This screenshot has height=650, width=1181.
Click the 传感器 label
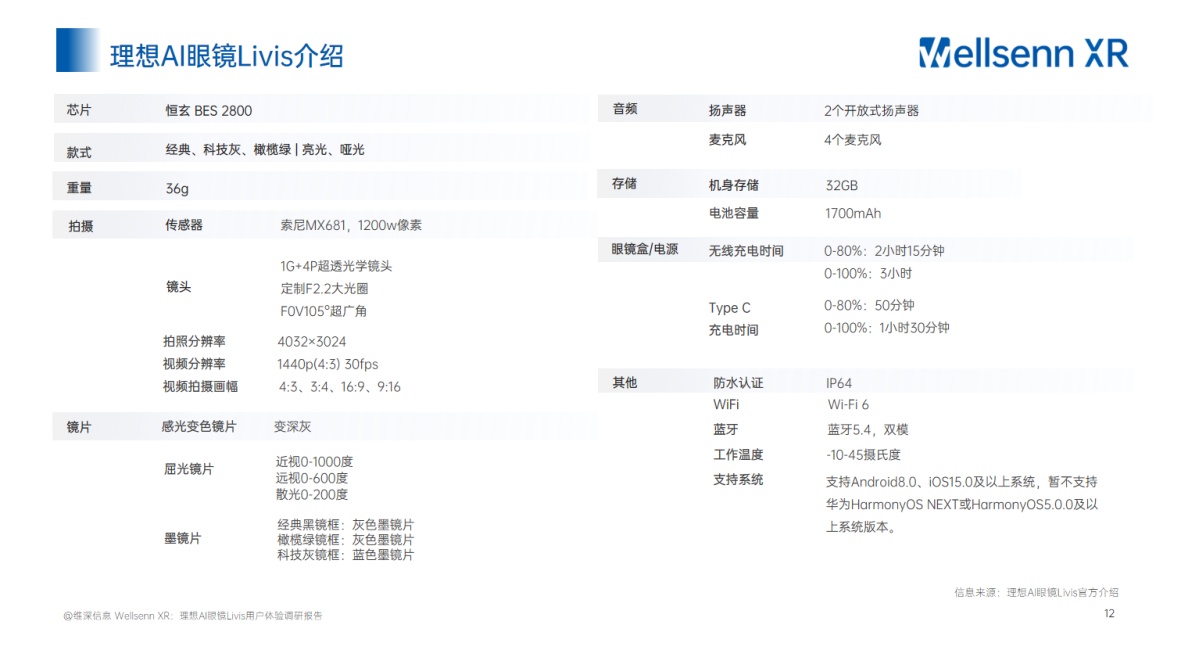(184, 224)
